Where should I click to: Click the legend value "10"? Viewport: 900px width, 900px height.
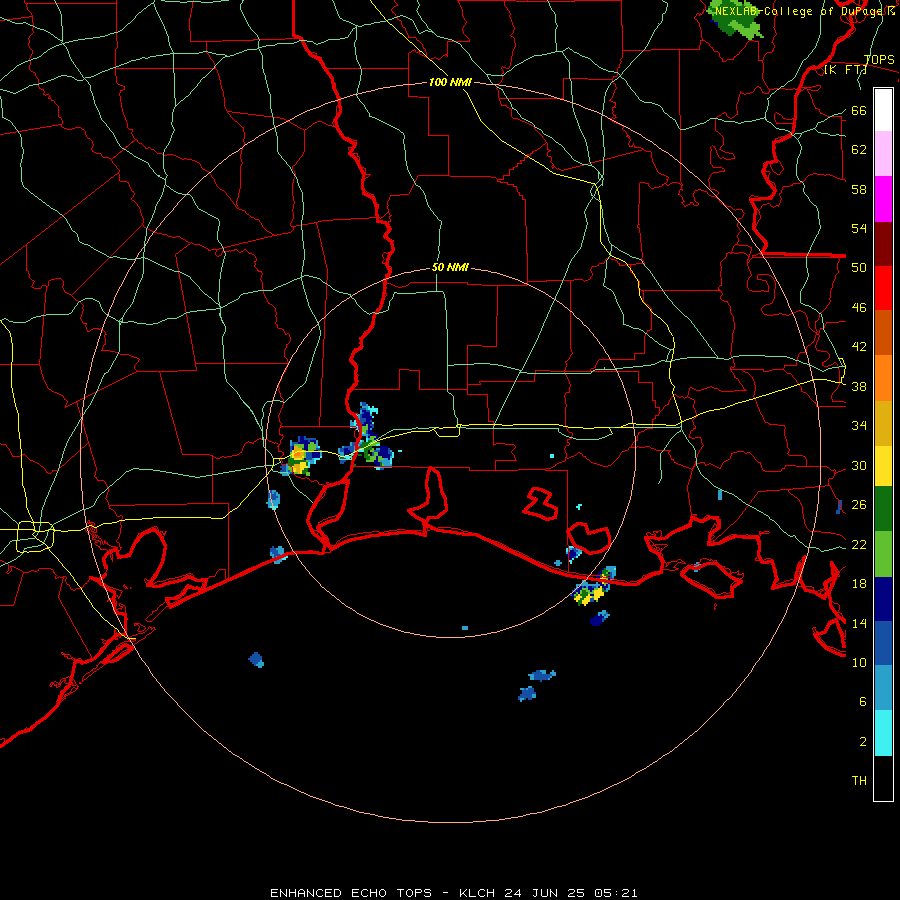[x=859, y=662]
